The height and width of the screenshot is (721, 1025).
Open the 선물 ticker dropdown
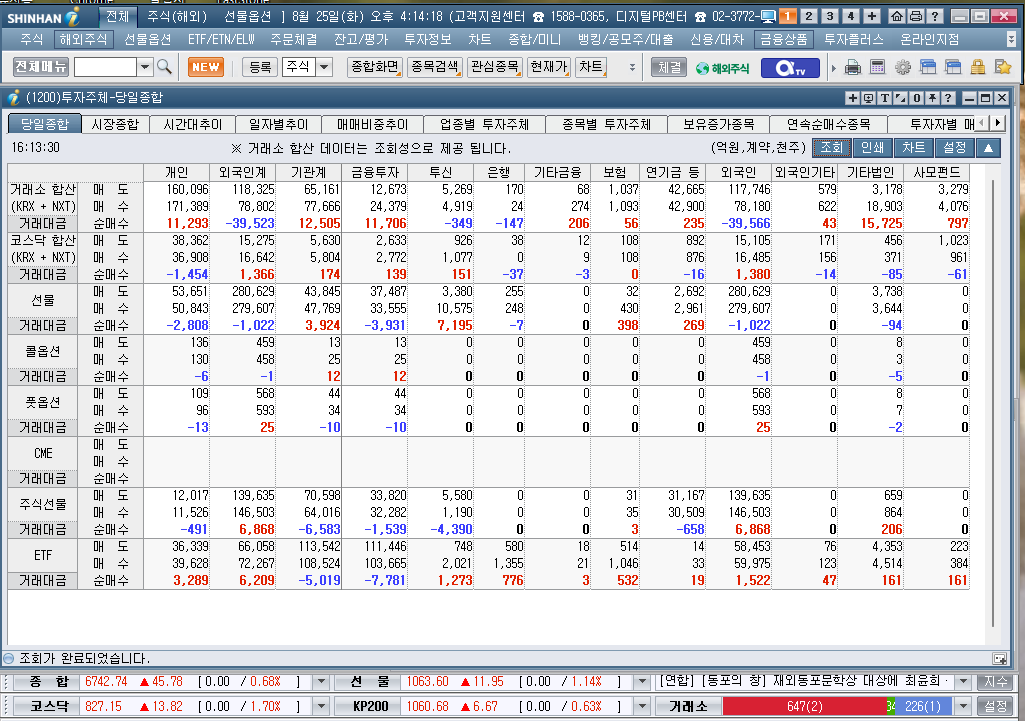tap(642, 682)
